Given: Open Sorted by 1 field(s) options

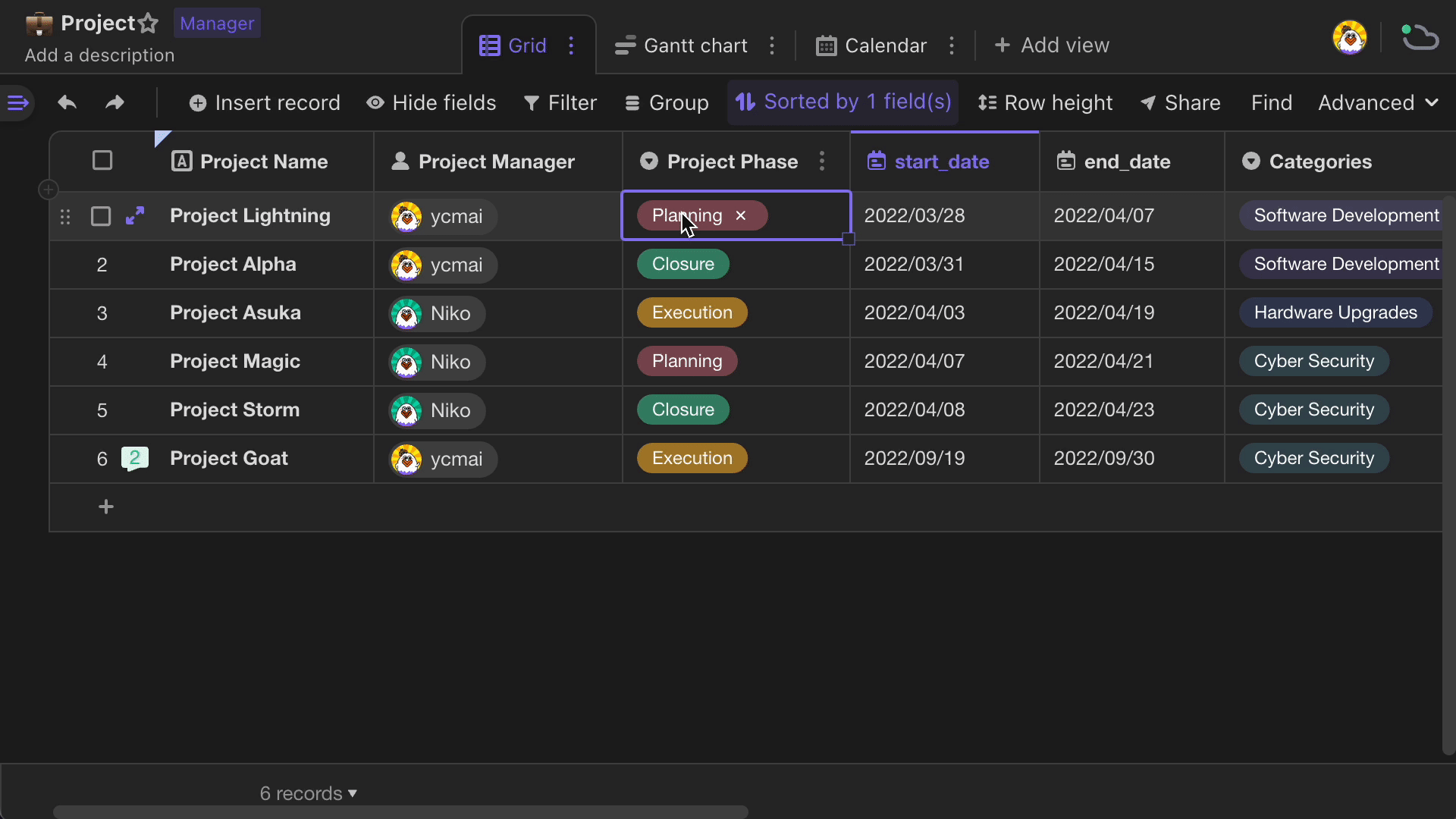Looking at the screenshot, I should (843, 103).
